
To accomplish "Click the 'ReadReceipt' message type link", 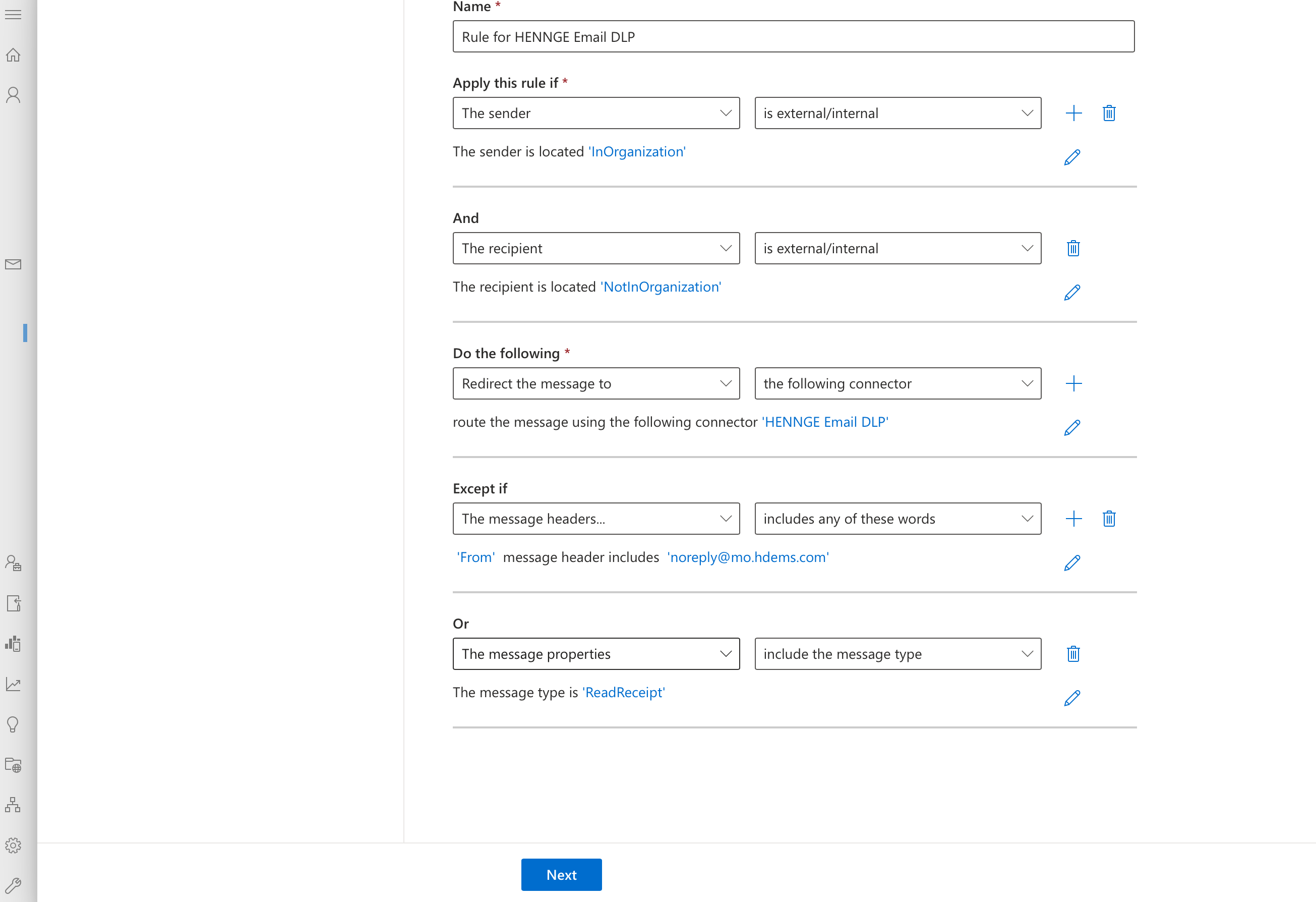I will (x=623, y=692).
